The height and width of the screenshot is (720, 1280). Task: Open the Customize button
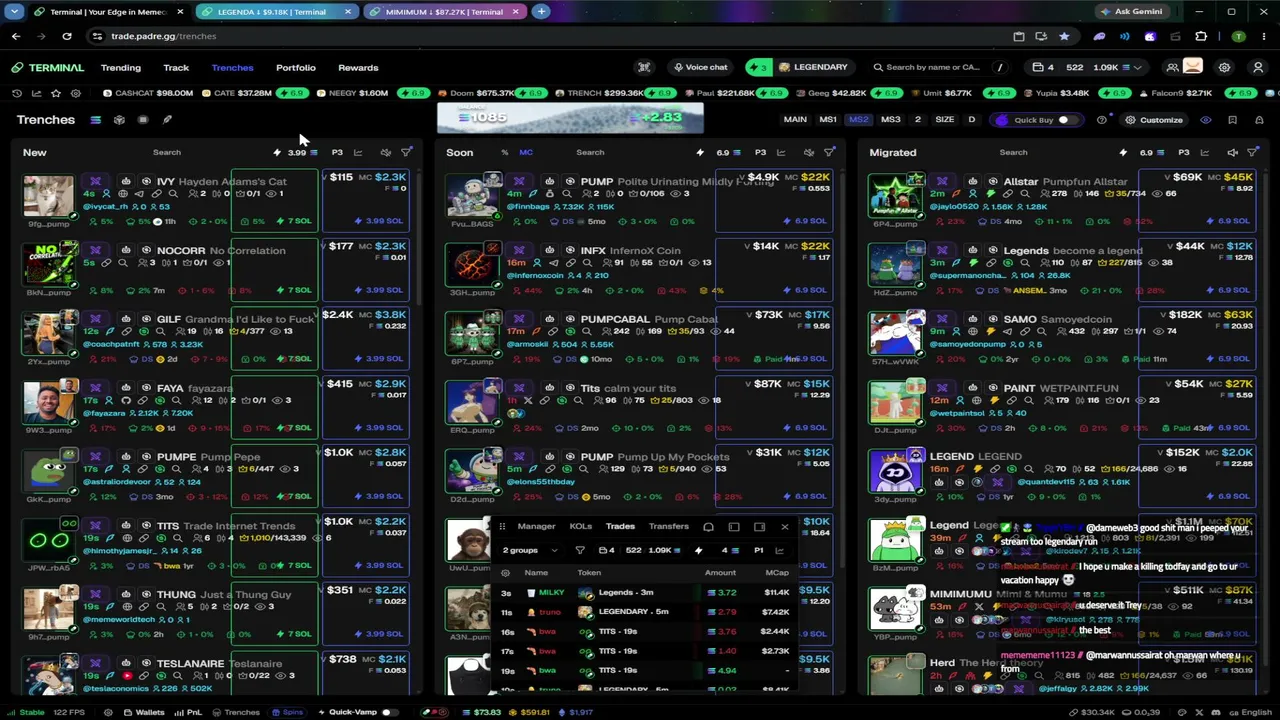coord(1154,120)
